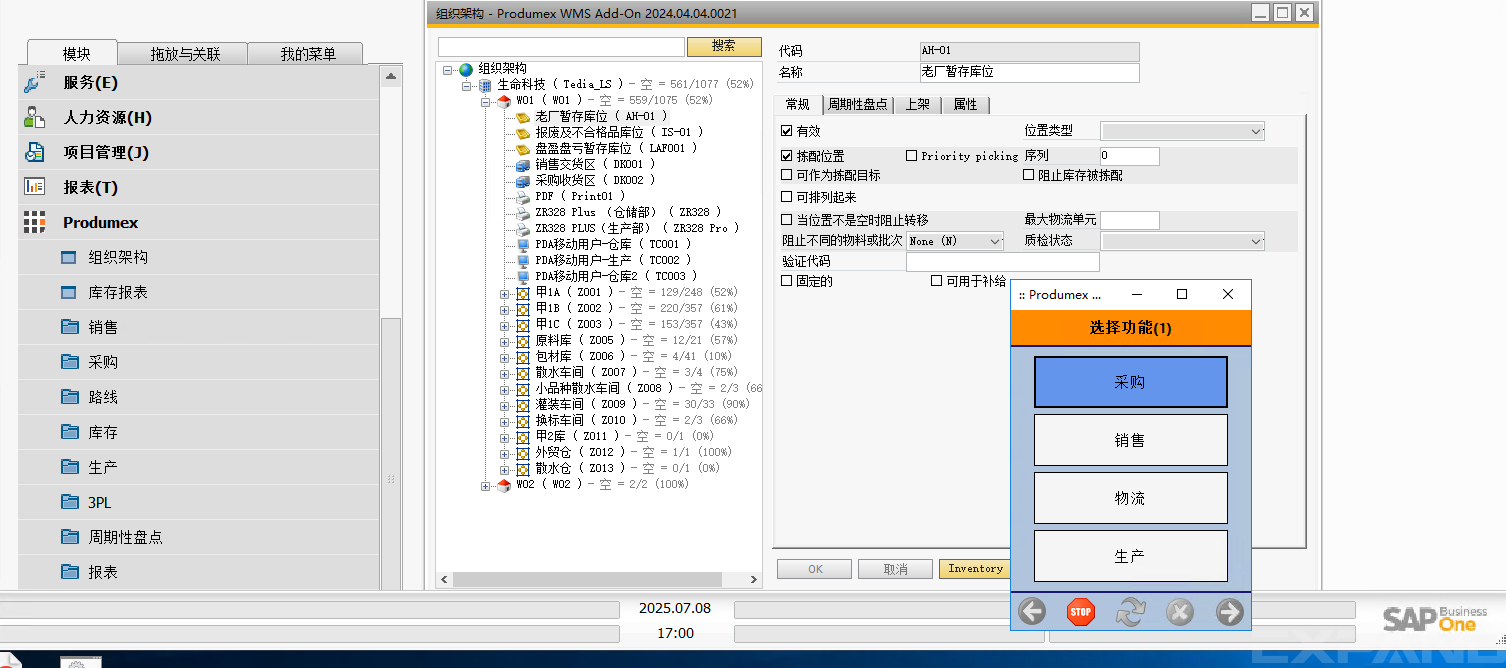This screenshot has height=668, width=1506.
Task: Select the 物流 function button
Action: (x=1130, y=498)
